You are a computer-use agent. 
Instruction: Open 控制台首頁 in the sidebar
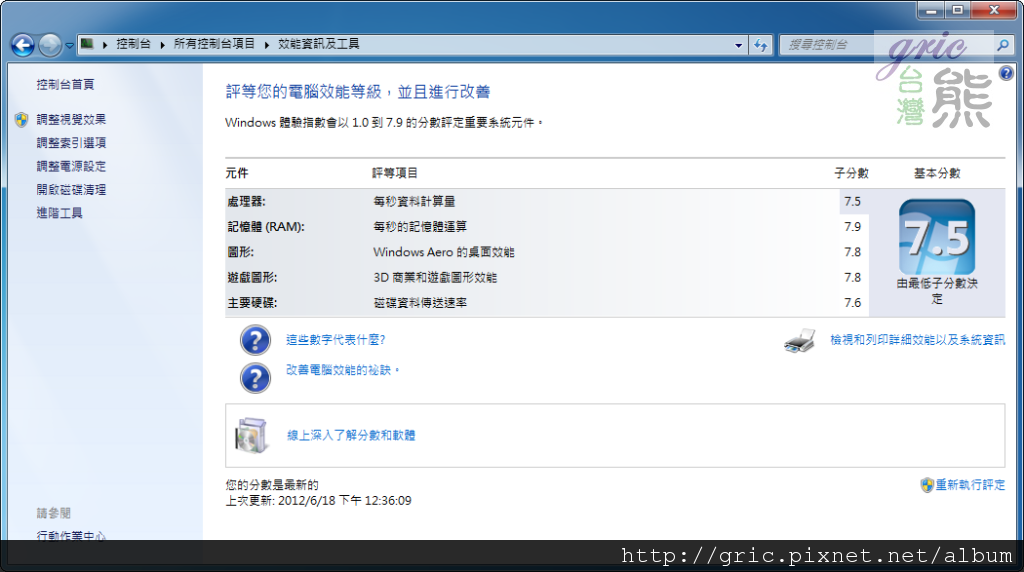click(65, 84)
